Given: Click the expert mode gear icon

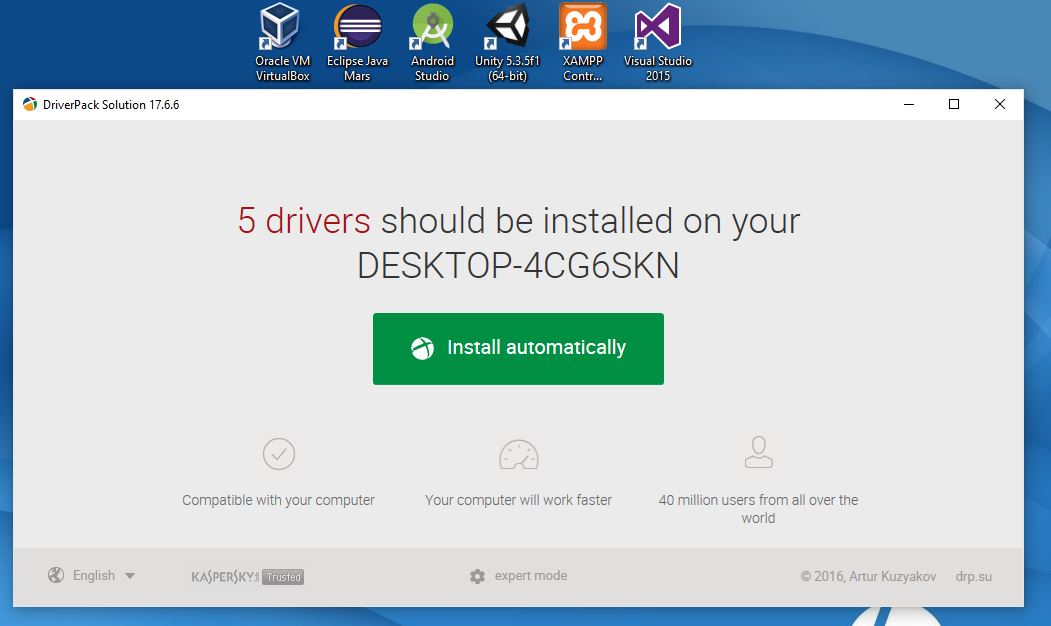Looking at the screenshot, I should (477, 576).
